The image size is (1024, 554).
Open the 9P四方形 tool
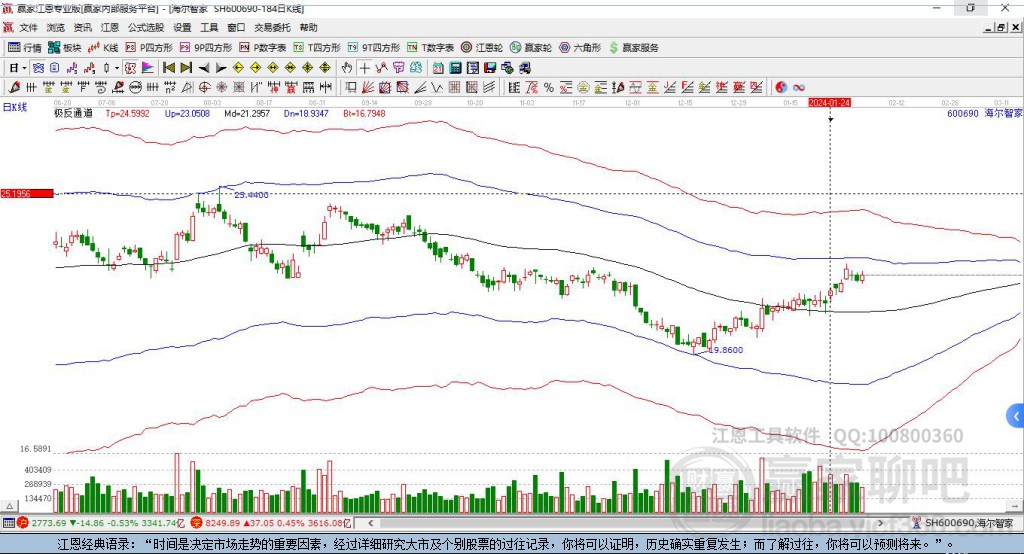coord(206,48)
